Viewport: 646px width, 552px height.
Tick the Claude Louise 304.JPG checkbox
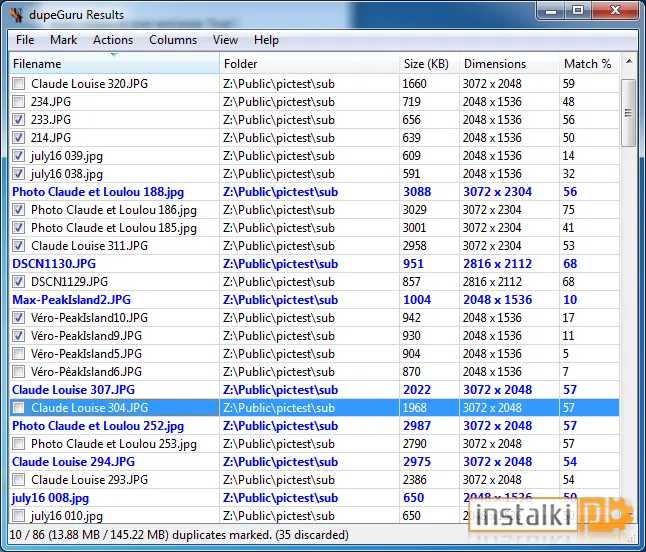18,408
